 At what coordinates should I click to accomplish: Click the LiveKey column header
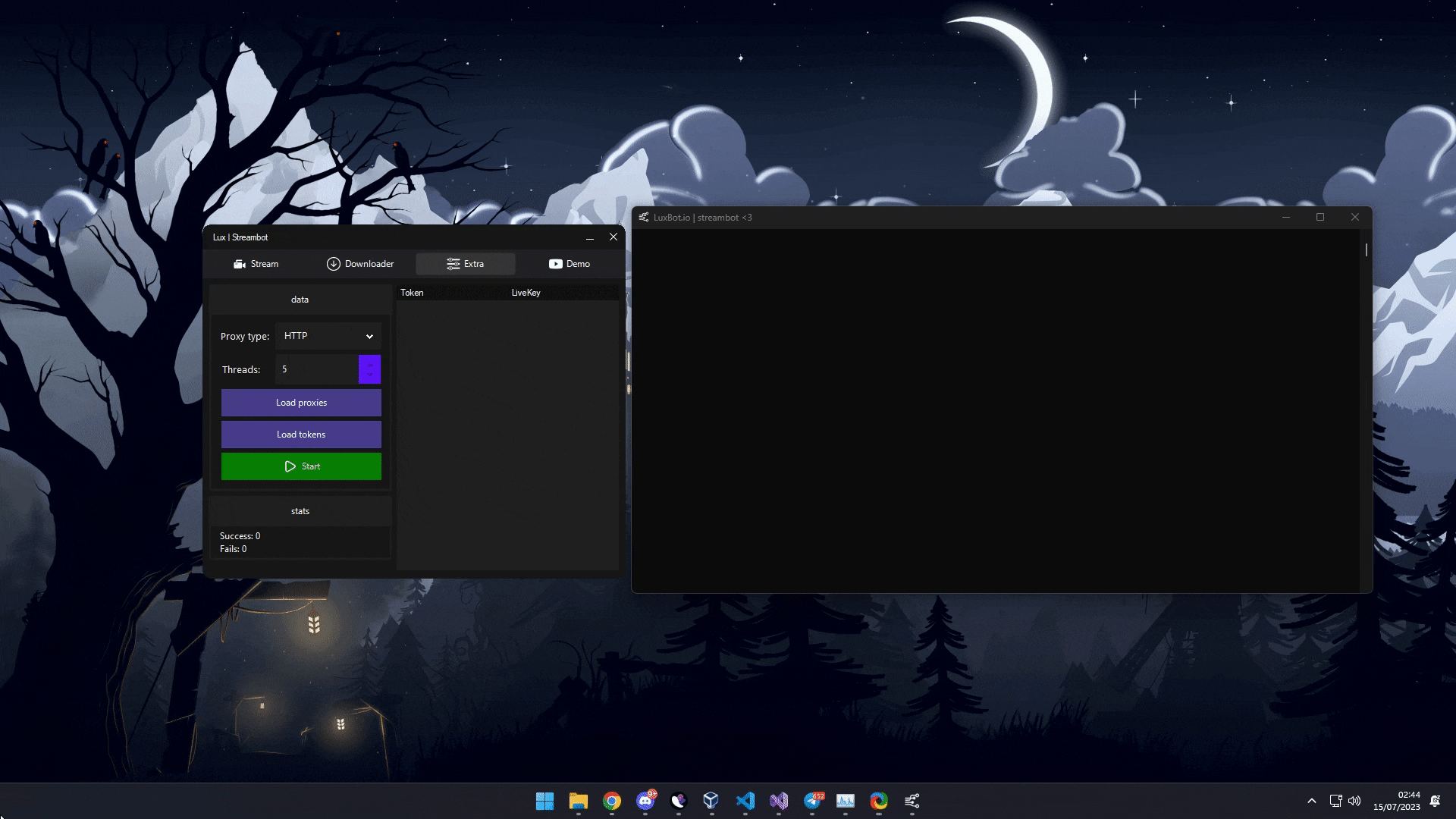tap(526, 293)
